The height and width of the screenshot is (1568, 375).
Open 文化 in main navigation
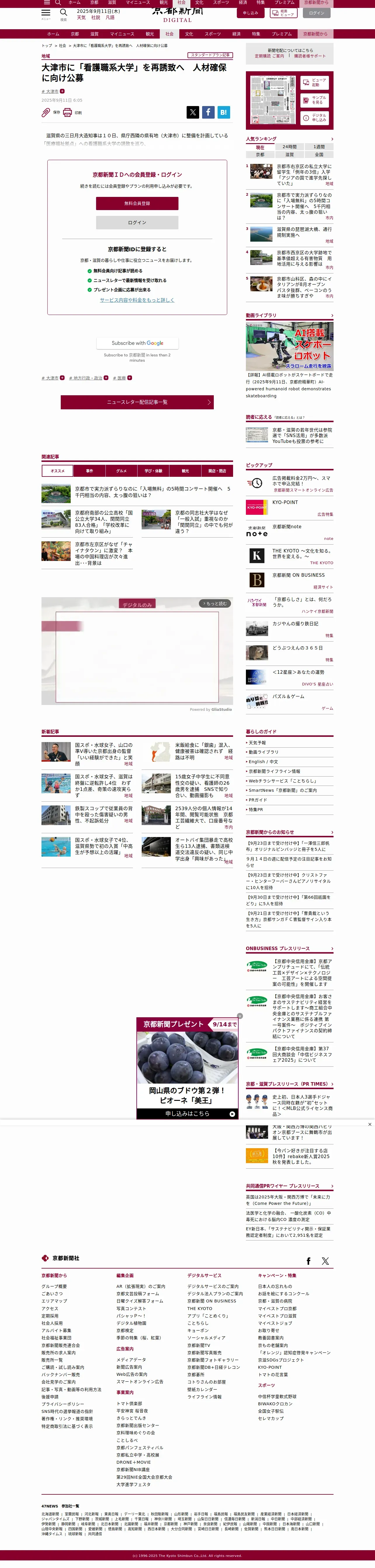[189, 34]
